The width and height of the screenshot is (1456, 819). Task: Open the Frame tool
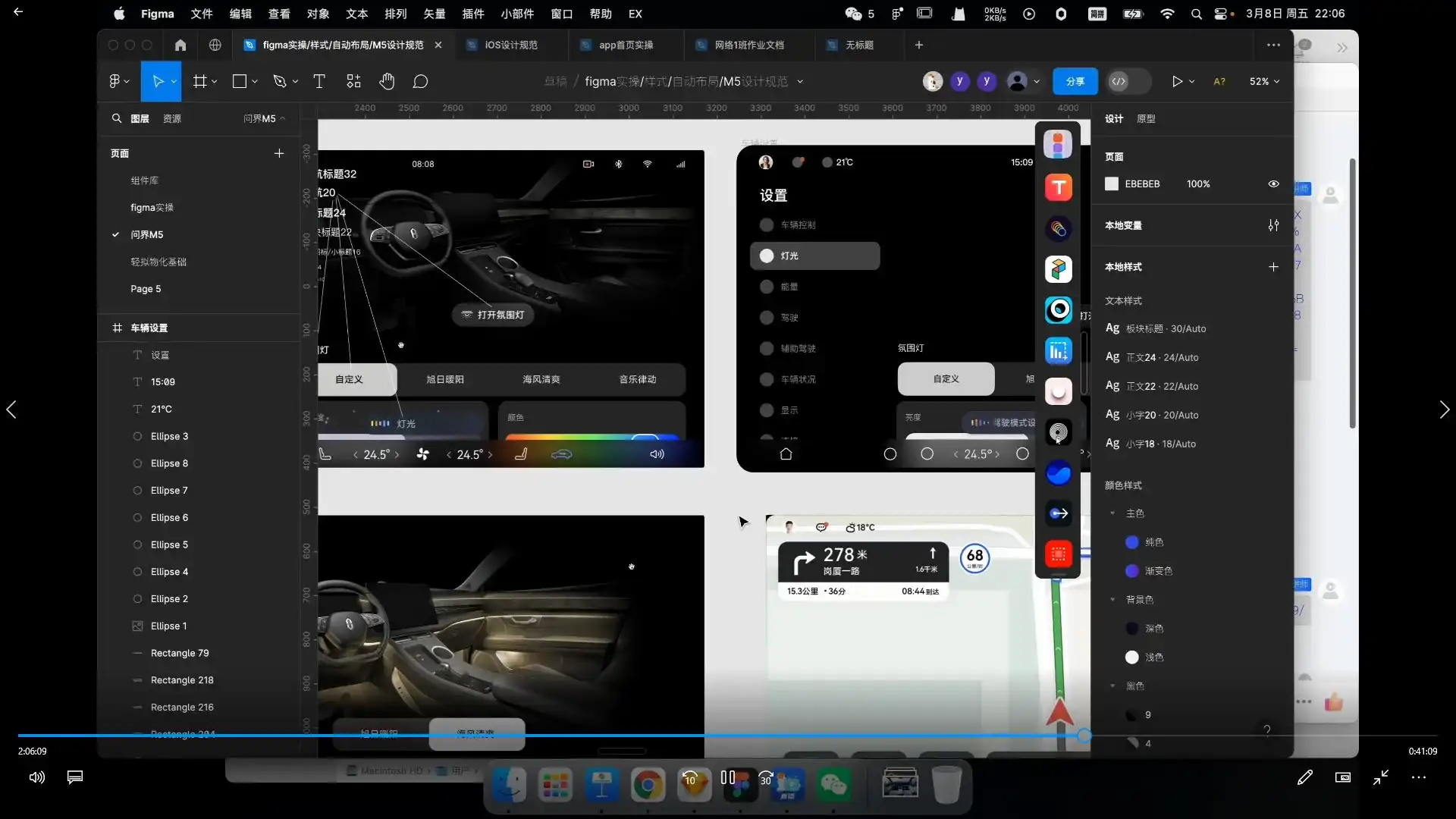point(200,81)
